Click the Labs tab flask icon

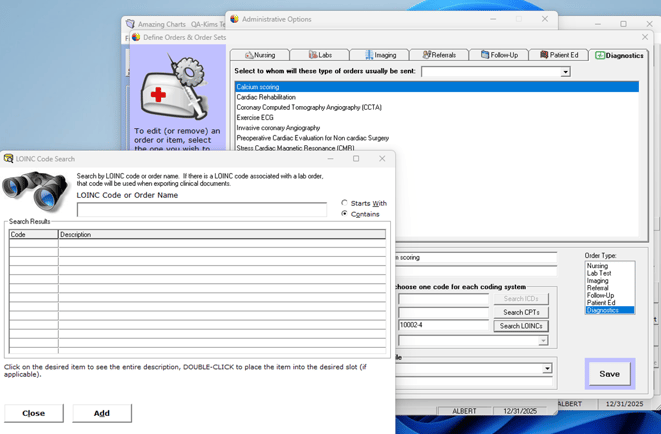(x=313, y=55)
